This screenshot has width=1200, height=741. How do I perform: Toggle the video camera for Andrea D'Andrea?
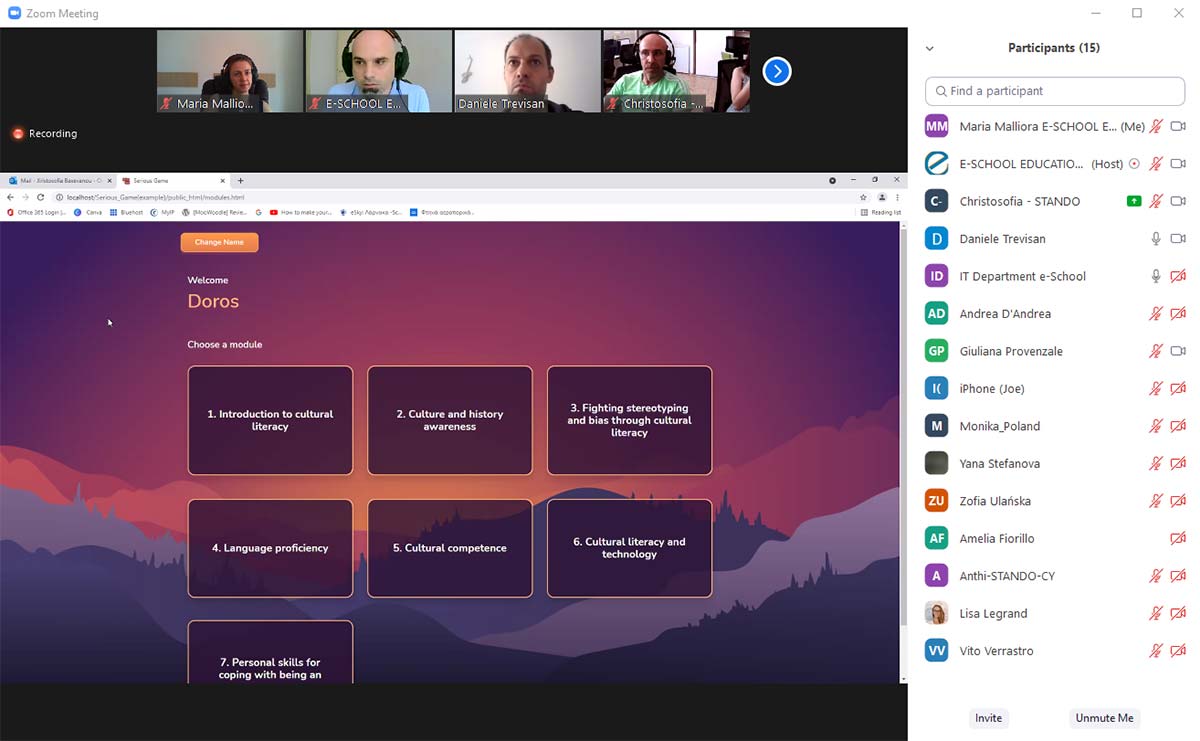pyautogui.click(x=1178, y=314)
